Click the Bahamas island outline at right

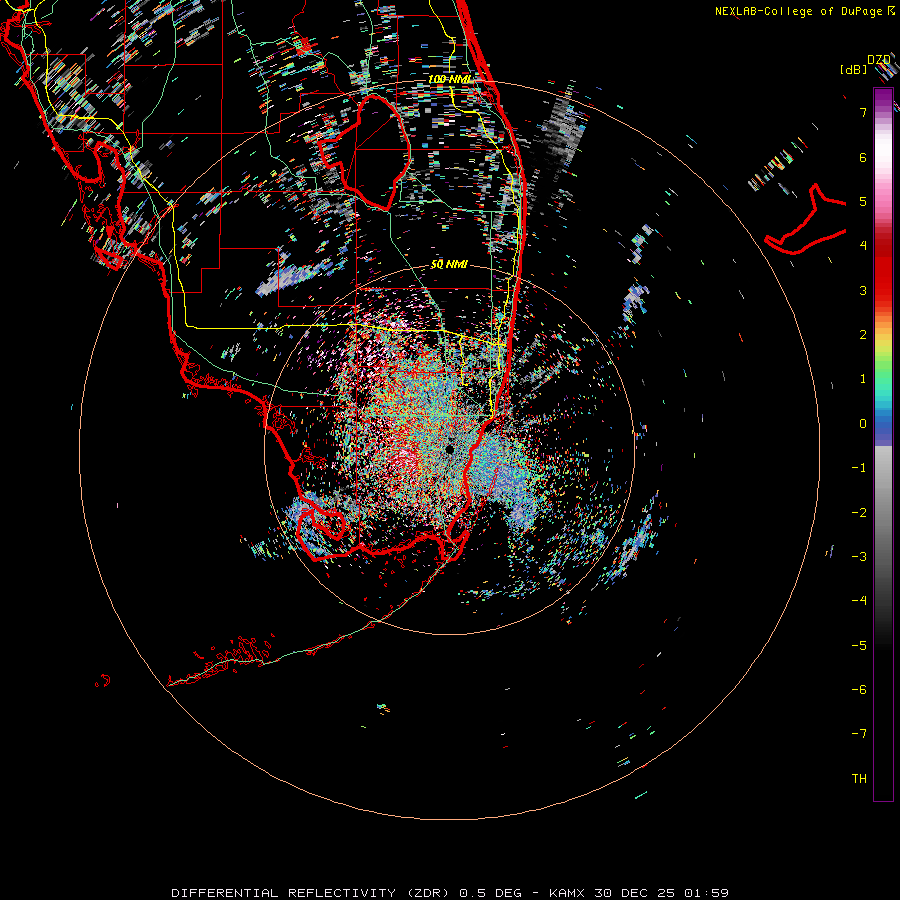pos(806,221)
